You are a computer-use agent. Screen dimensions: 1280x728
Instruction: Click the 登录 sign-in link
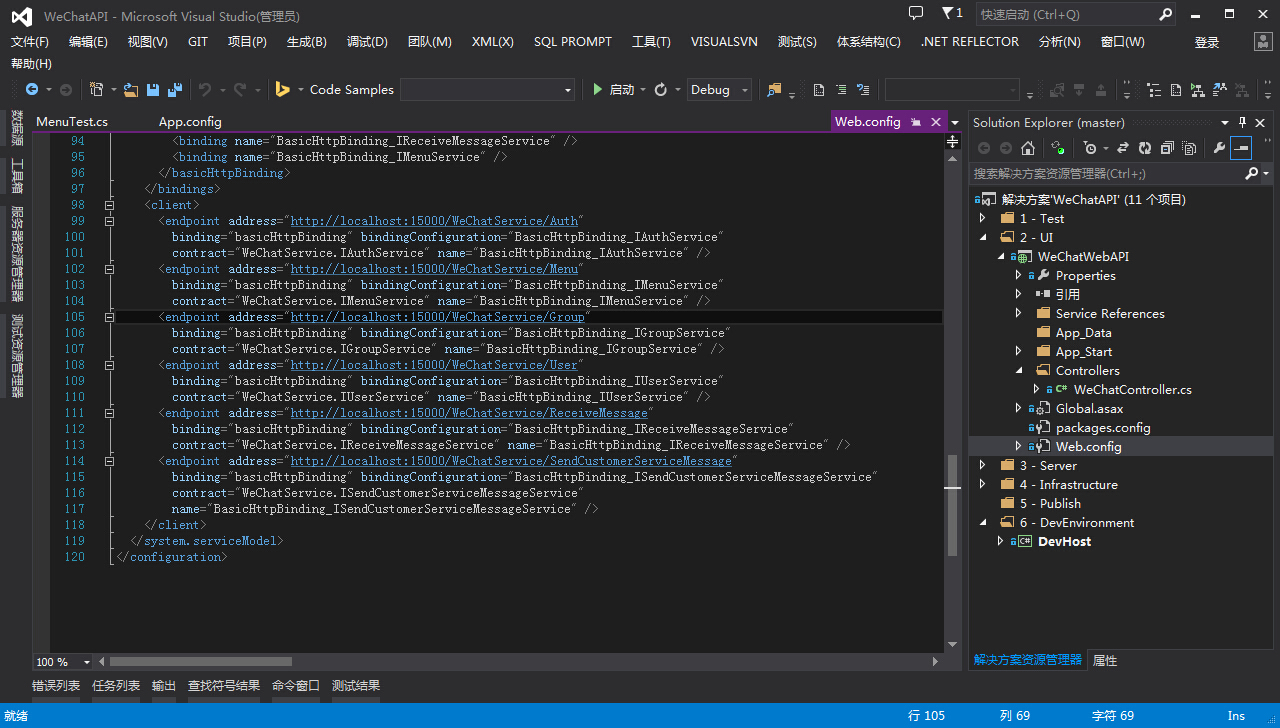[1207, 42]
